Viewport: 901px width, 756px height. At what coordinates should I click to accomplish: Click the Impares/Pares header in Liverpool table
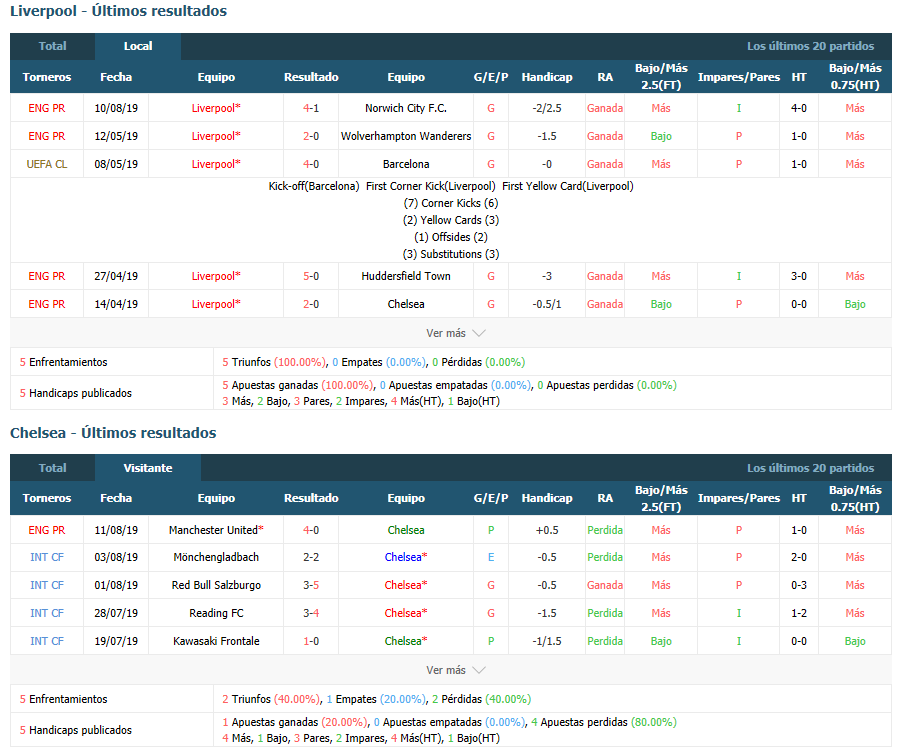(x=738, y=77)
